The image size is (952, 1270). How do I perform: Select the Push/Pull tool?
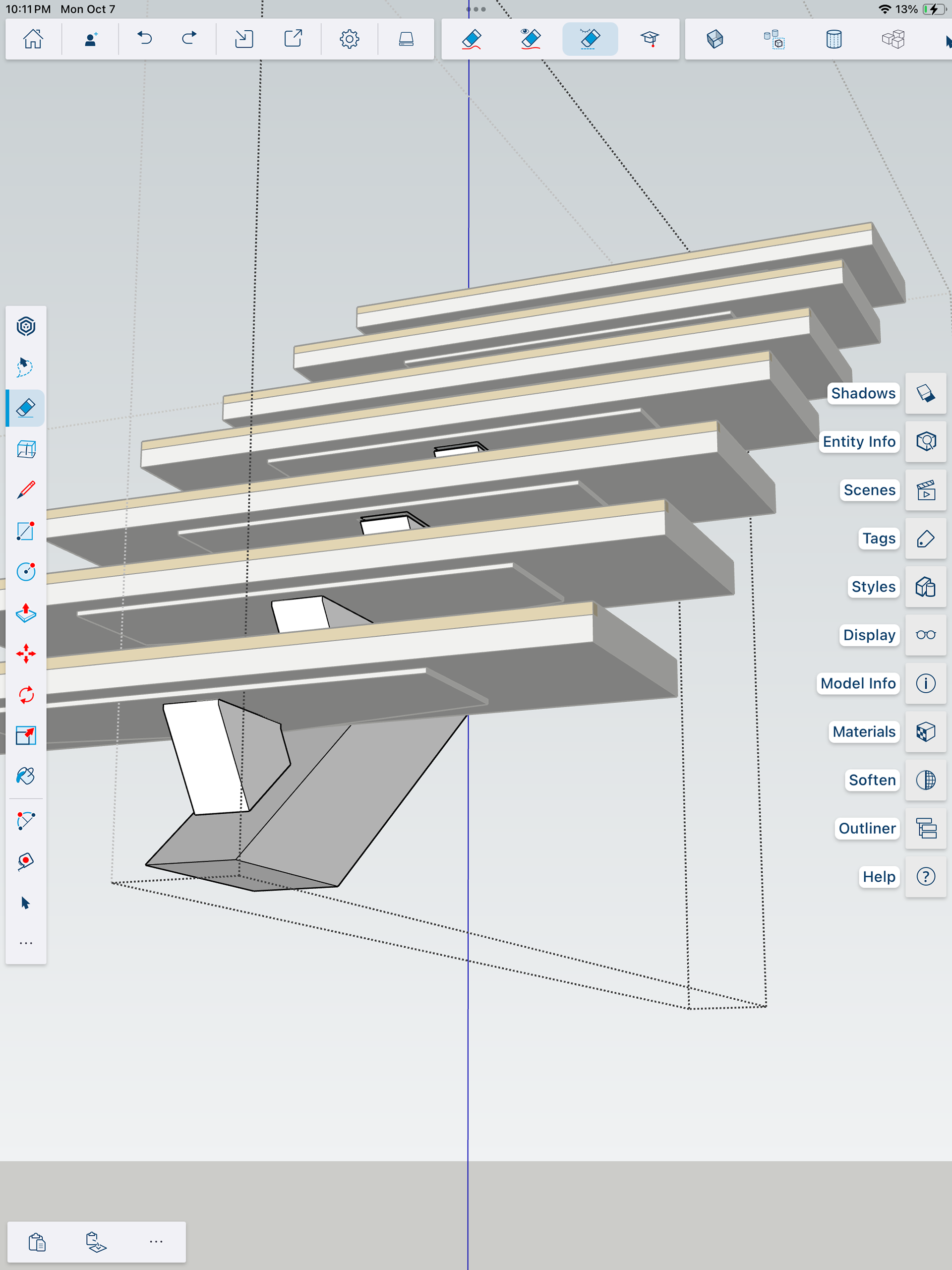click(x=26, y=613)
